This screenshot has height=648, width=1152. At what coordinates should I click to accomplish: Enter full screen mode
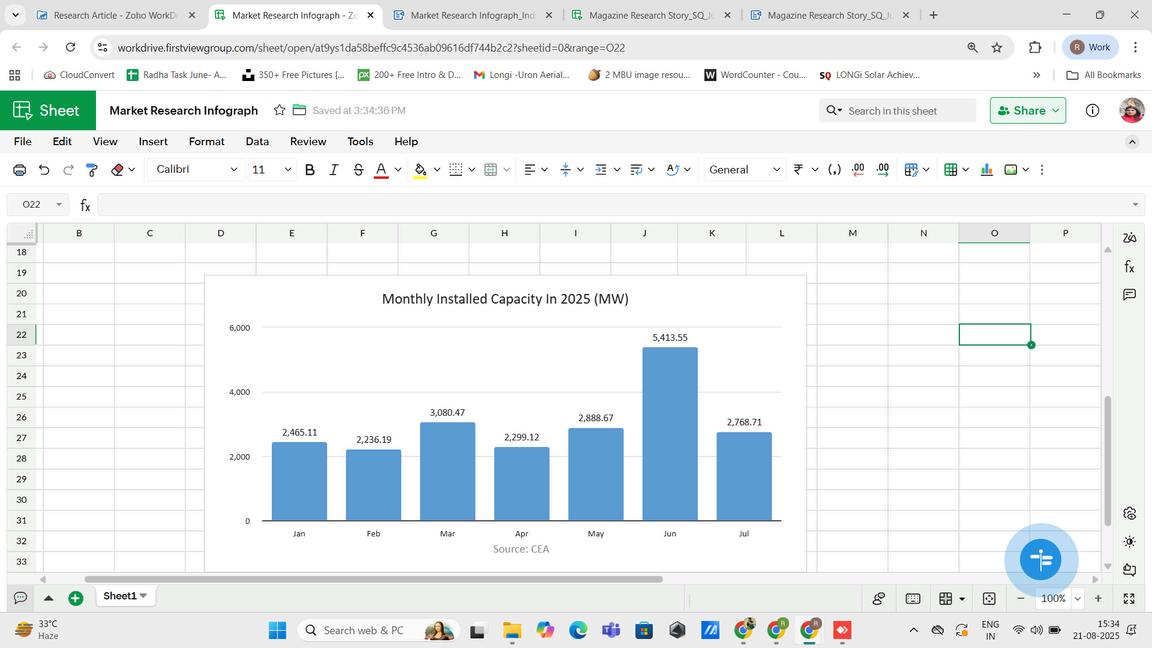(x=1129, y=599)
